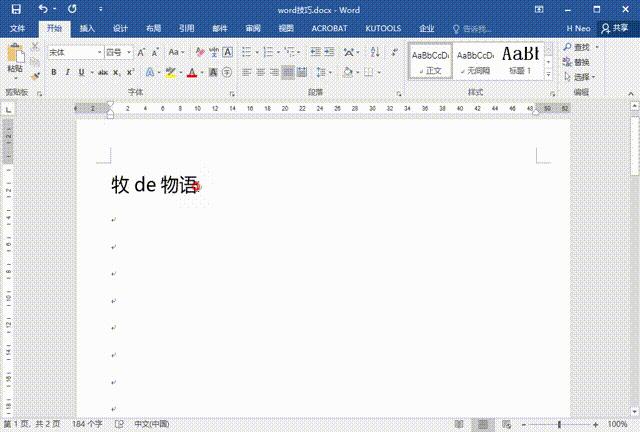The height and width of the screenshot is (432, 640).
Task: Toggle strikethrough formatting
Action: point(102,72)
